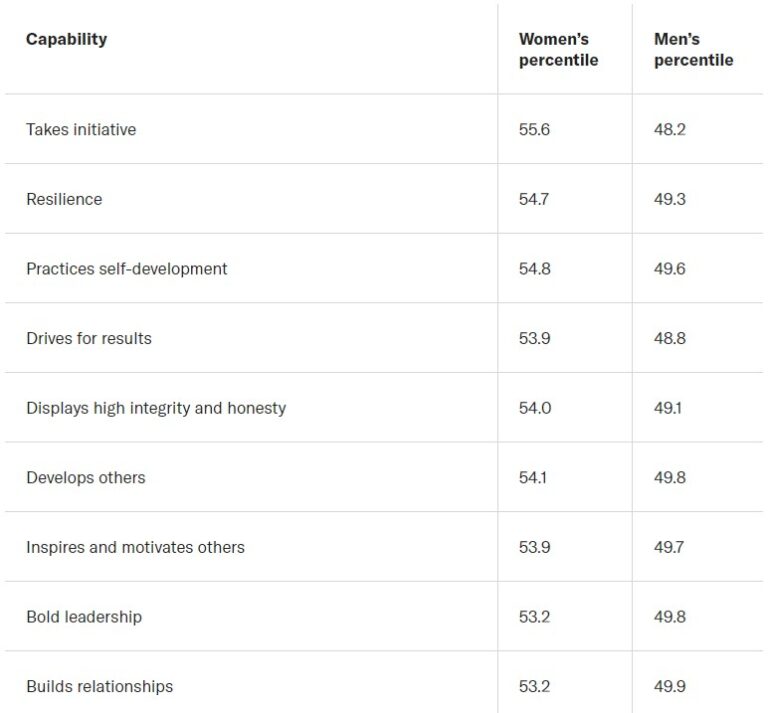The height and width of the screenshot is (713, 768).
Task: Select Displays high integrity and honesty
Action: point(156,408)
